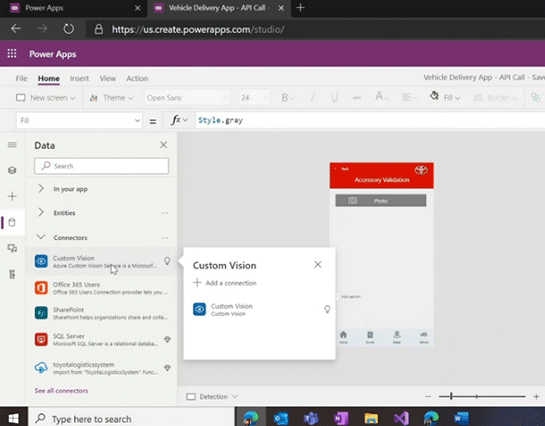Screen dimensions: 545x426
Task: Click the Custom Vision connector icon in list
Action: coord(41,261)
